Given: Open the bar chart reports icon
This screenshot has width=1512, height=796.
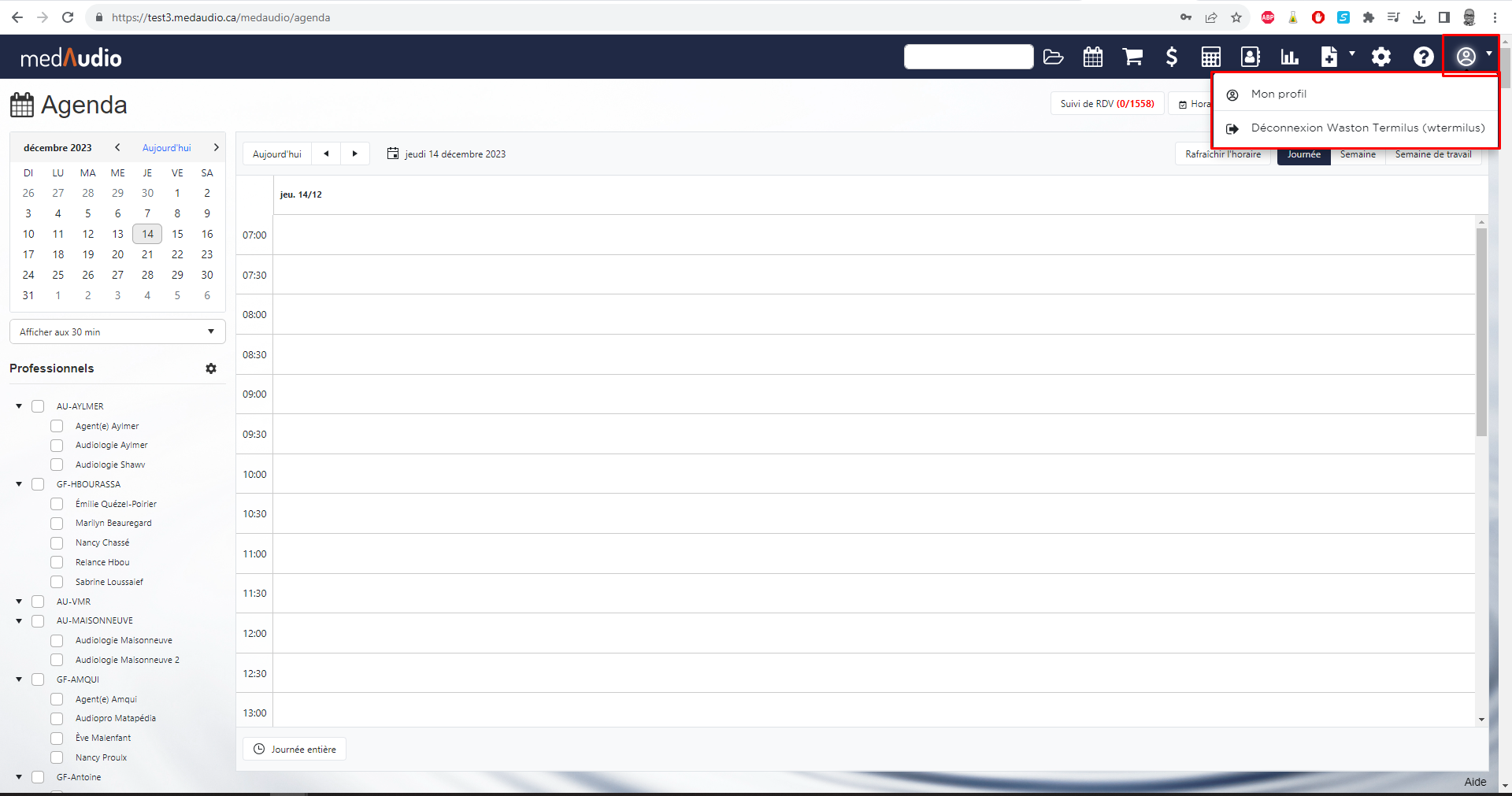Looking at the screenshot, I should [1289, 57].
